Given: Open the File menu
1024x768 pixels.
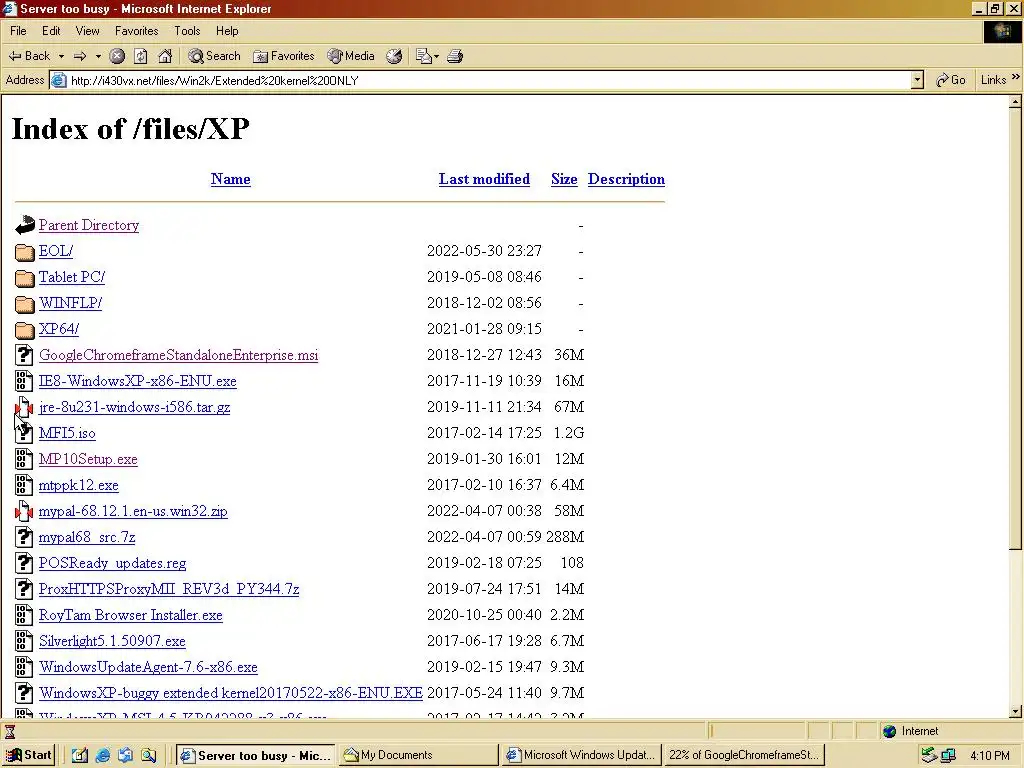Looking at the screenshot, I should point(18,31).
